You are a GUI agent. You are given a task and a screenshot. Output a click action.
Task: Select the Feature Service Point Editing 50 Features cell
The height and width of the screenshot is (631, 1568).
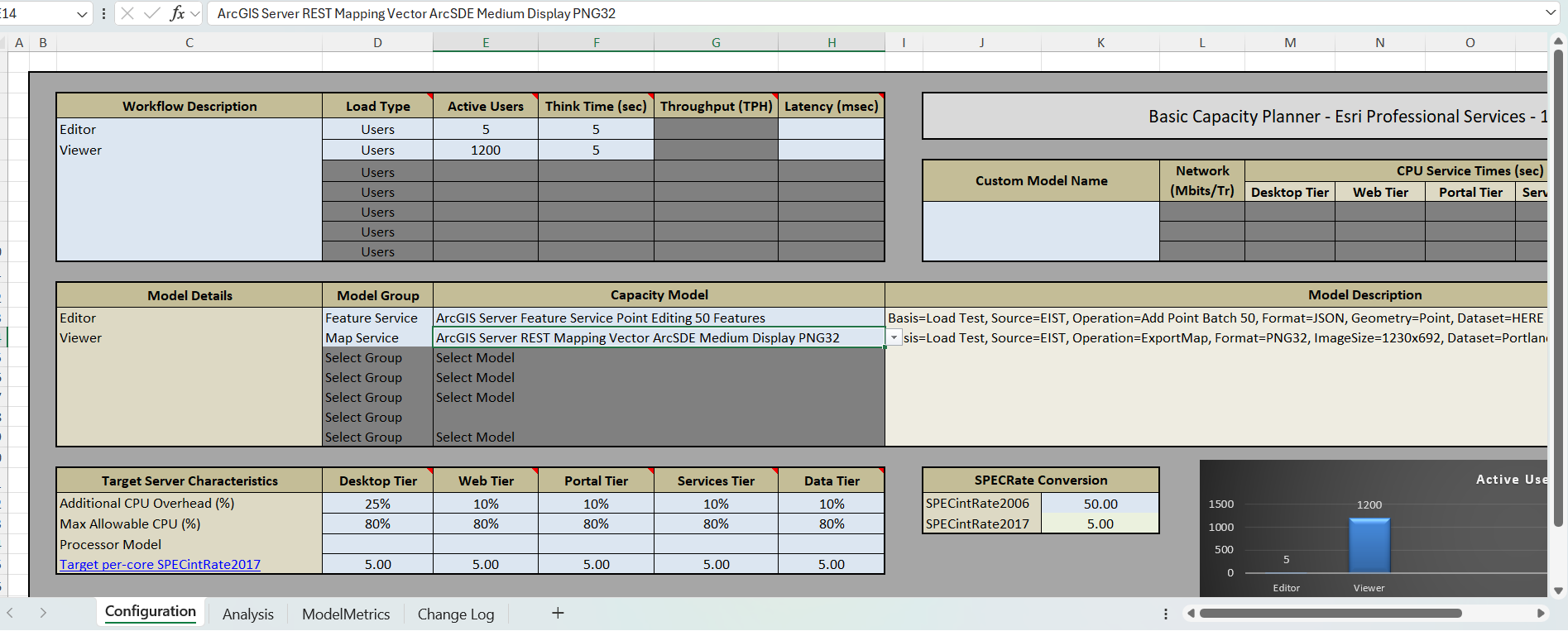click(659, 318)
